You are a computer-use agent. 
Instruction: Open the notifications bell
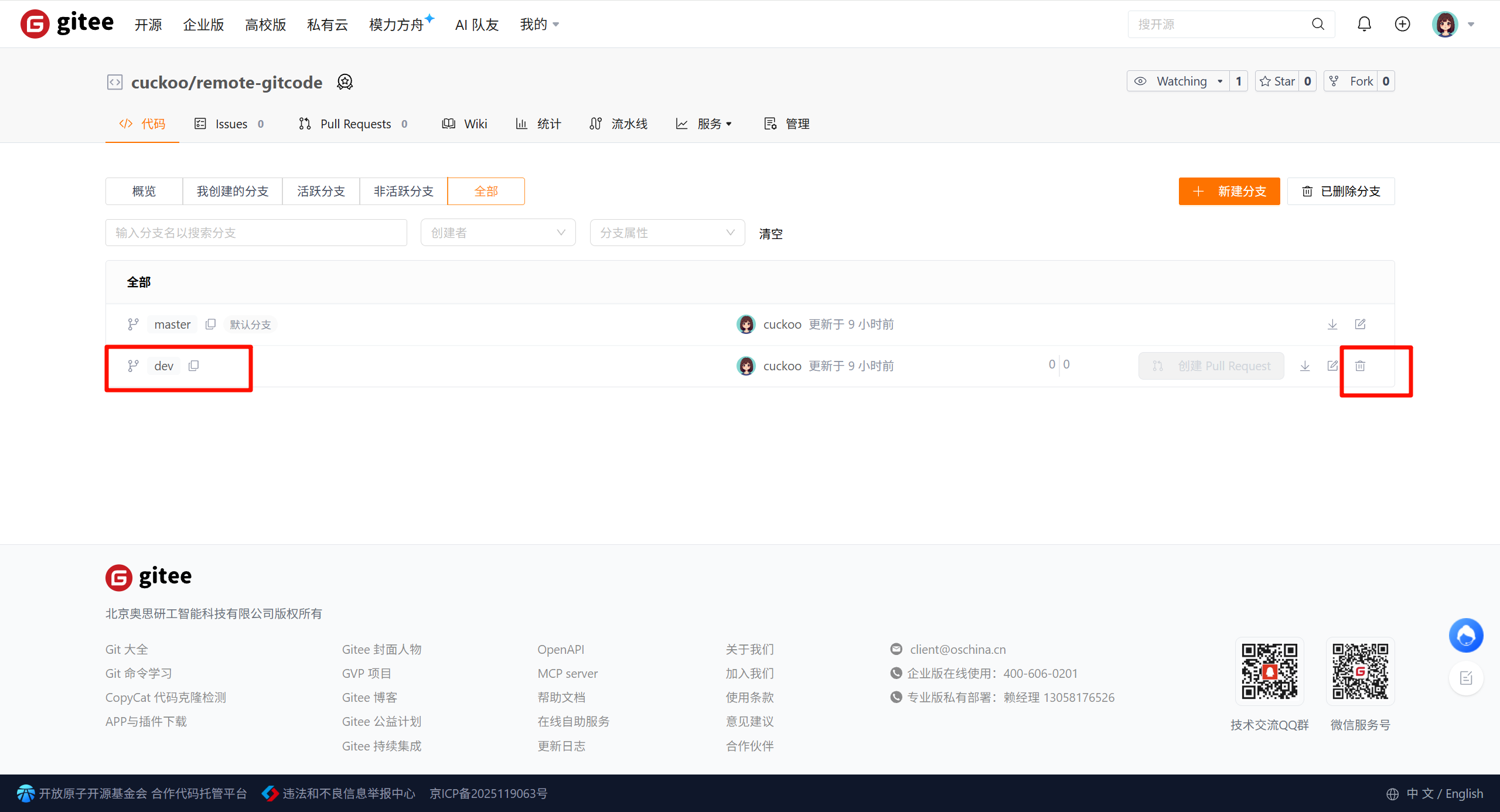click(1364, 24)
